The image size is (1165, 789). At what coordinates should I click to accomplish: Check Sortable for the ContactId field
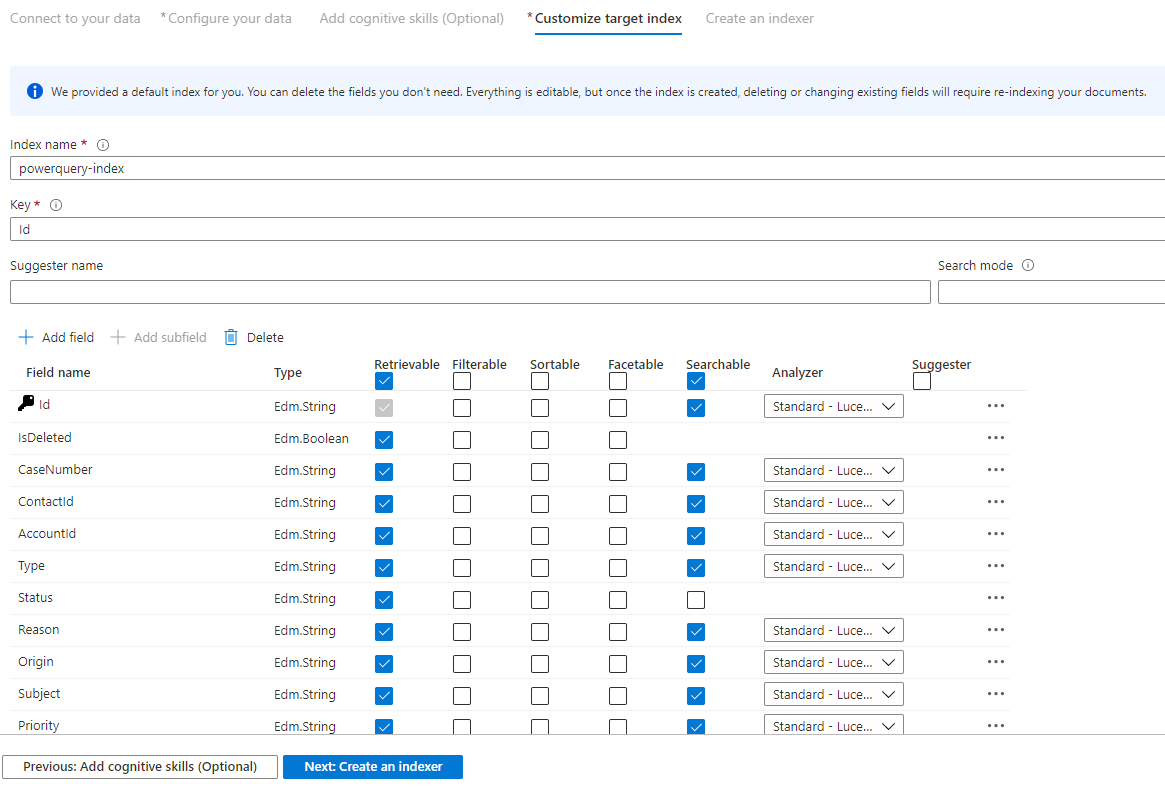pos(540,504)
